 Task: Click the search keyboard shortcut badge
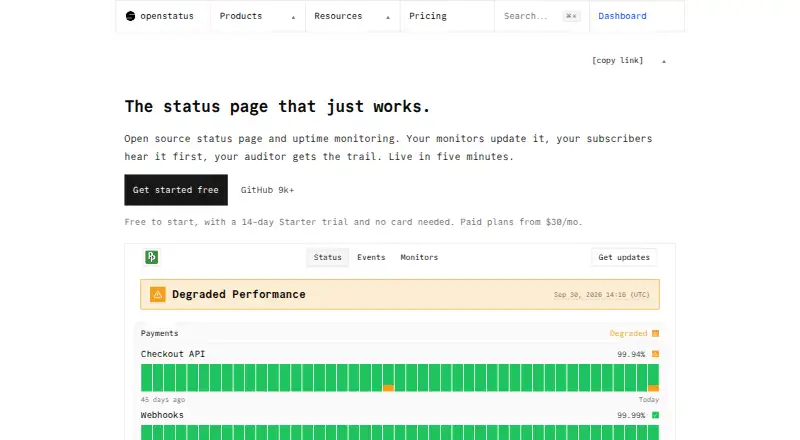[x=571, y=16]
